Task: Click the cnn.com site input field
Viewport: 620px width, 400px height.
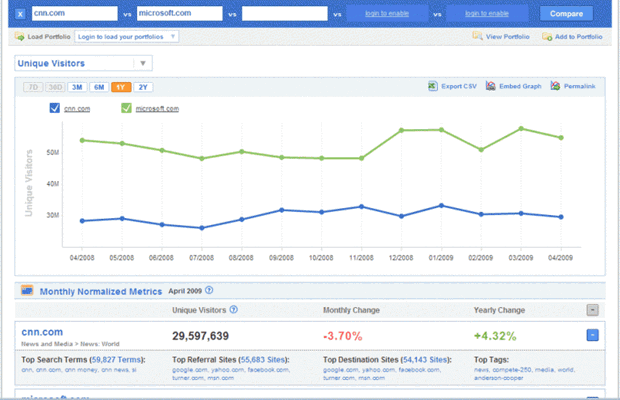Action: point(74,13)
